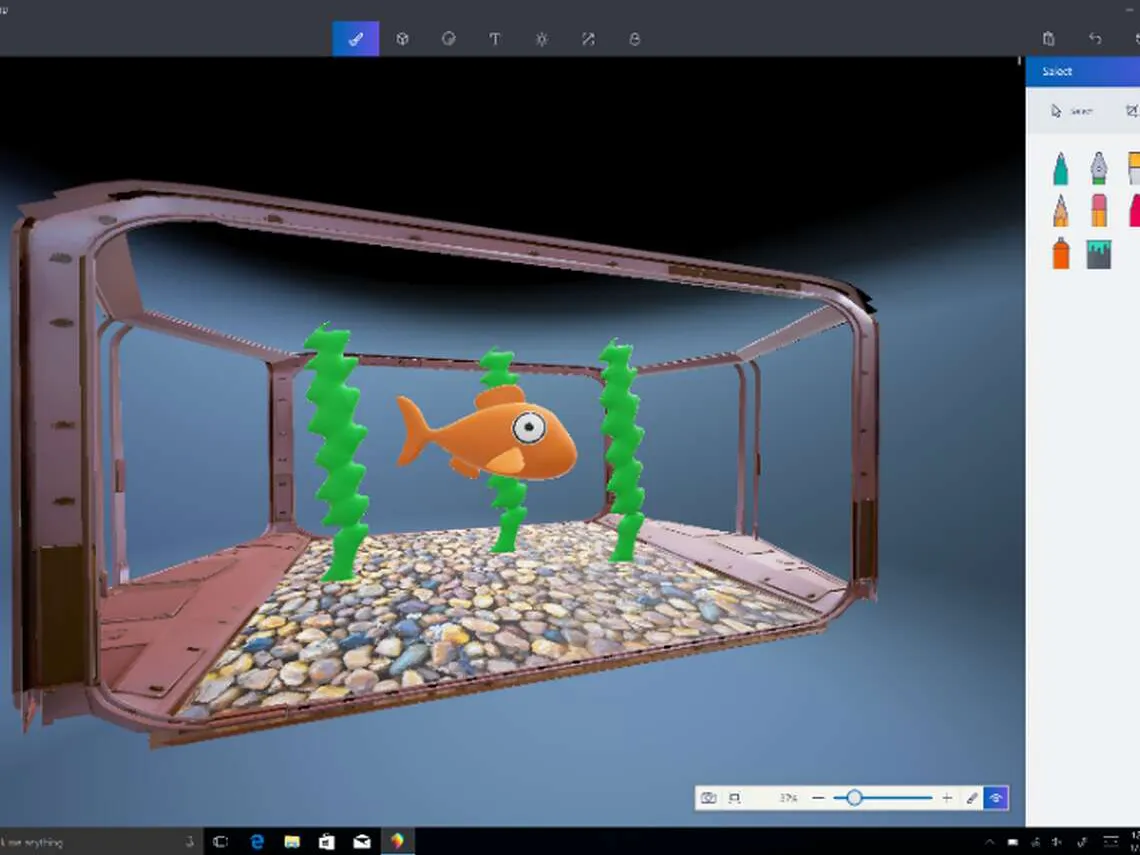Open the Stickers tool
This screenshot has height=855, width=1140.
click(448, 39)
